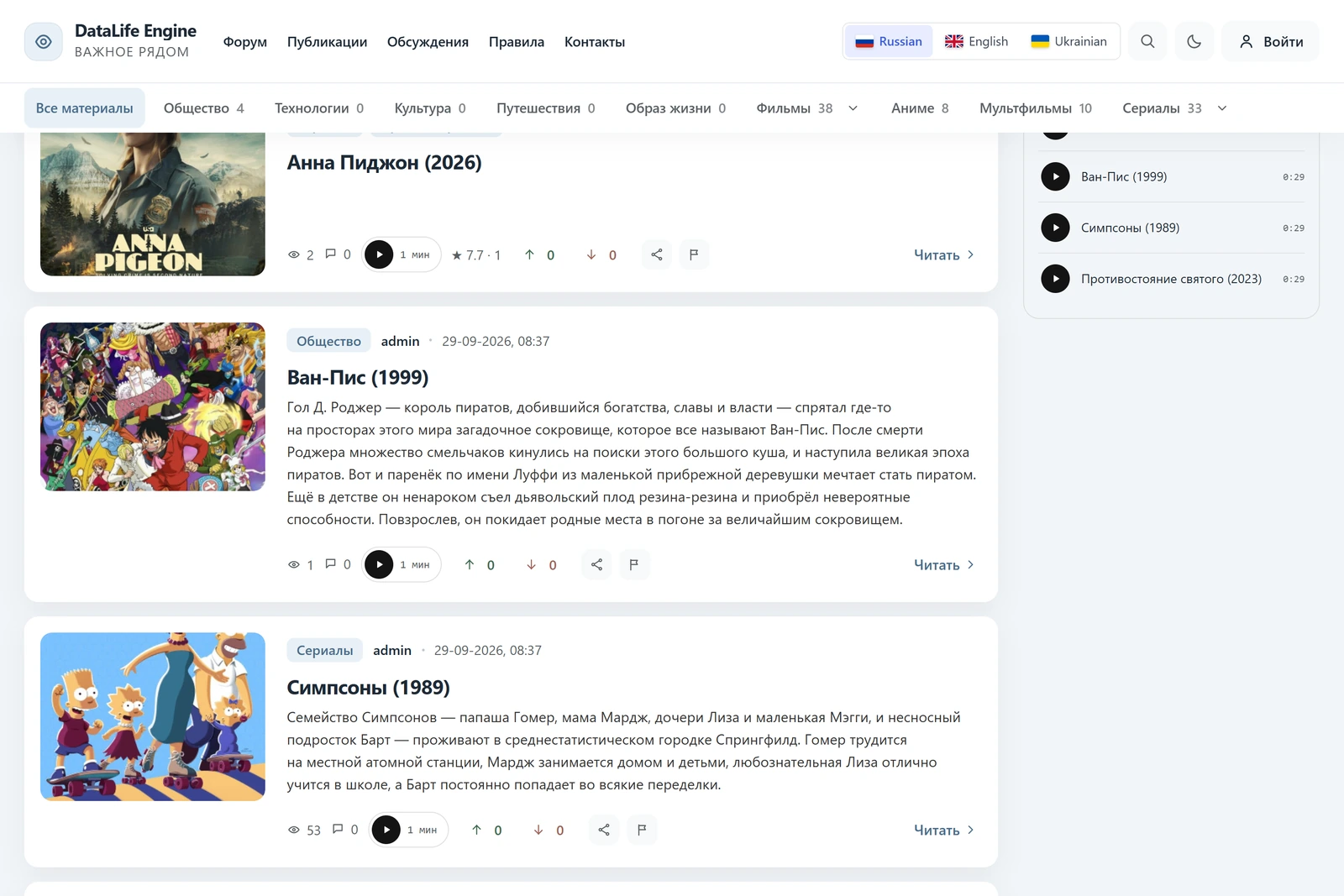Viewport: 1344px width, 896px height.
Task: Play audio for Ван-Пис (1999) article
Action: [x=379, y=564]
